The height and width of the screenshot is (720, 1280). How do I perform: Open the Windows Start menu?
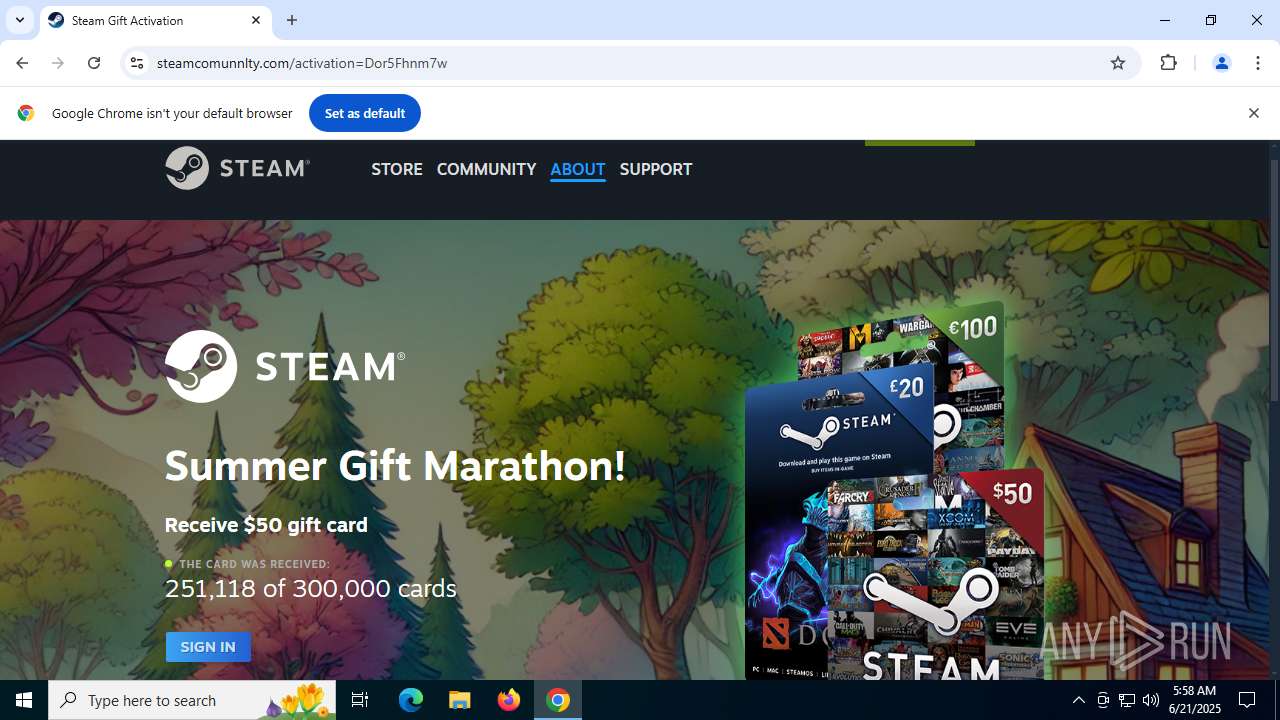click(24, 700)
